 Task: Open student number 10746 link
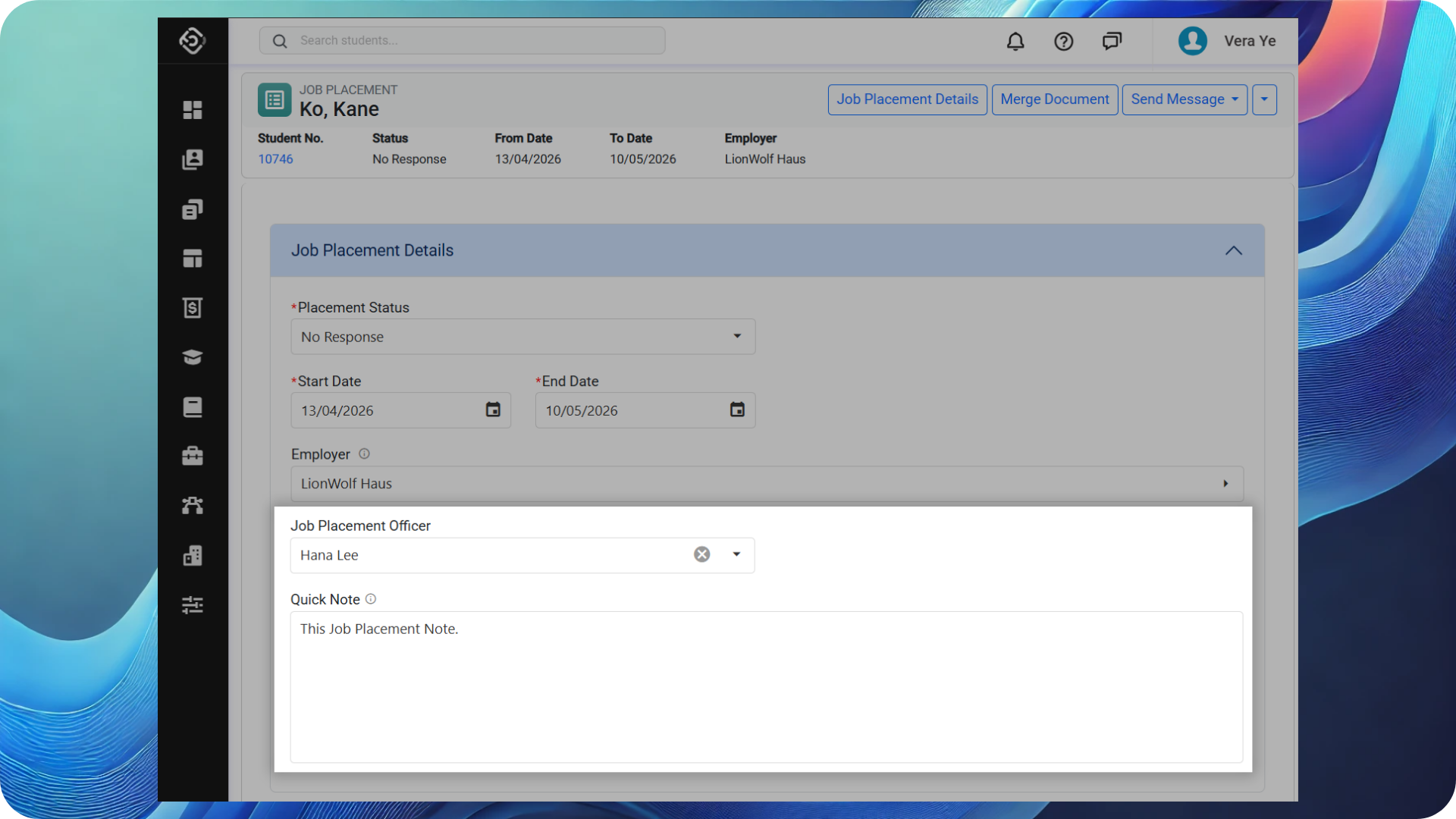coord(275,159)
